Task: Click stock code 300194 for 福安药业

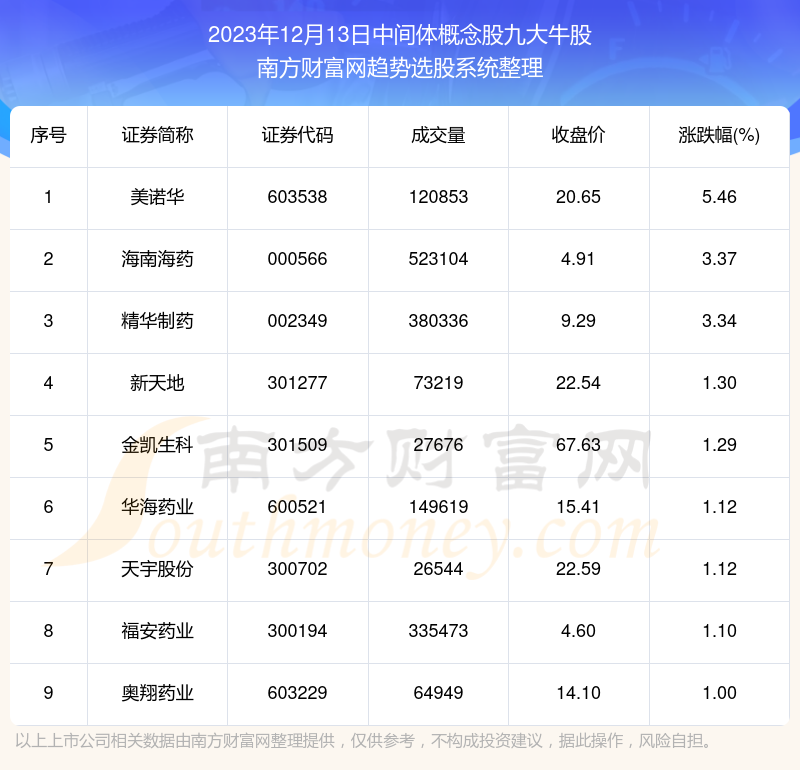Action: (297, 631)
